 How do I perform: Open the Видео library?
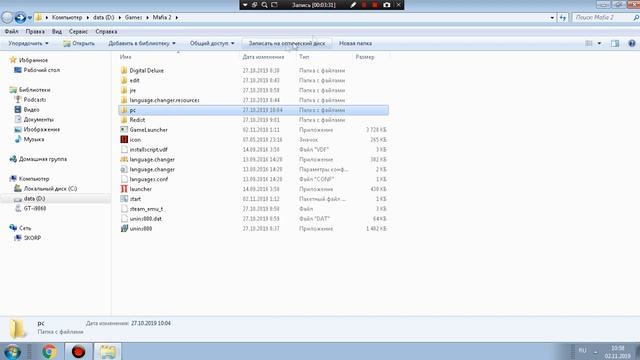(27, 110)
